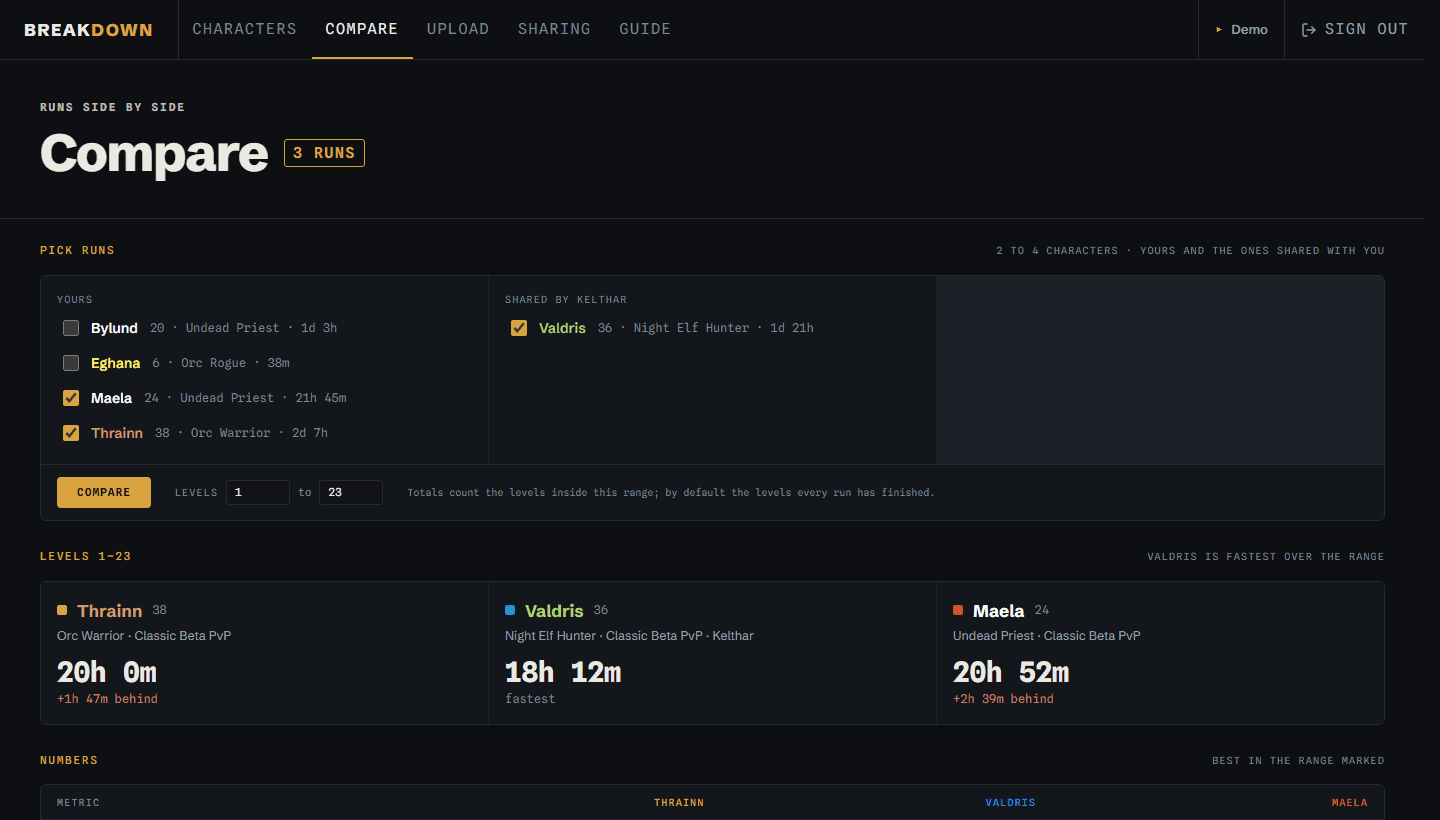Click the sign out arrow icon
The image size is (1440, 820).
click(1308, 30)
